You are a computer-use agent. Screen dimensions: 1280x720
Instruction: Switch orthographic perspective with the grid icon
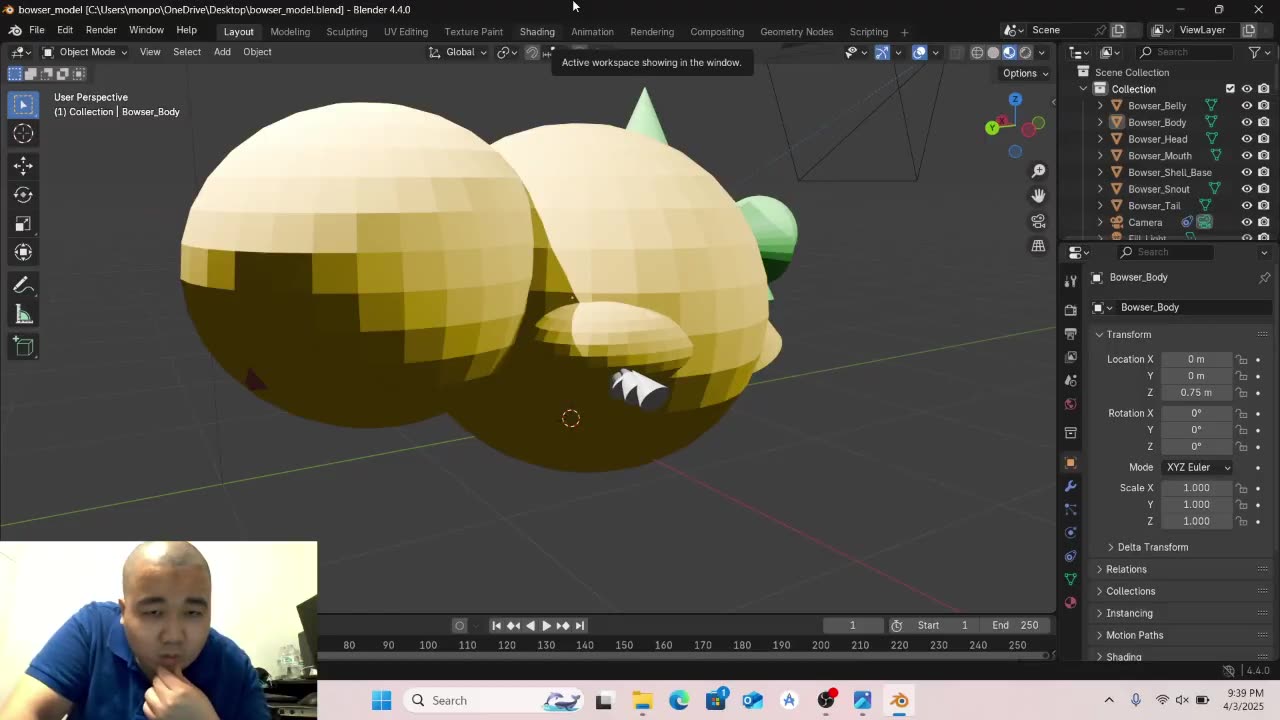1038,246
